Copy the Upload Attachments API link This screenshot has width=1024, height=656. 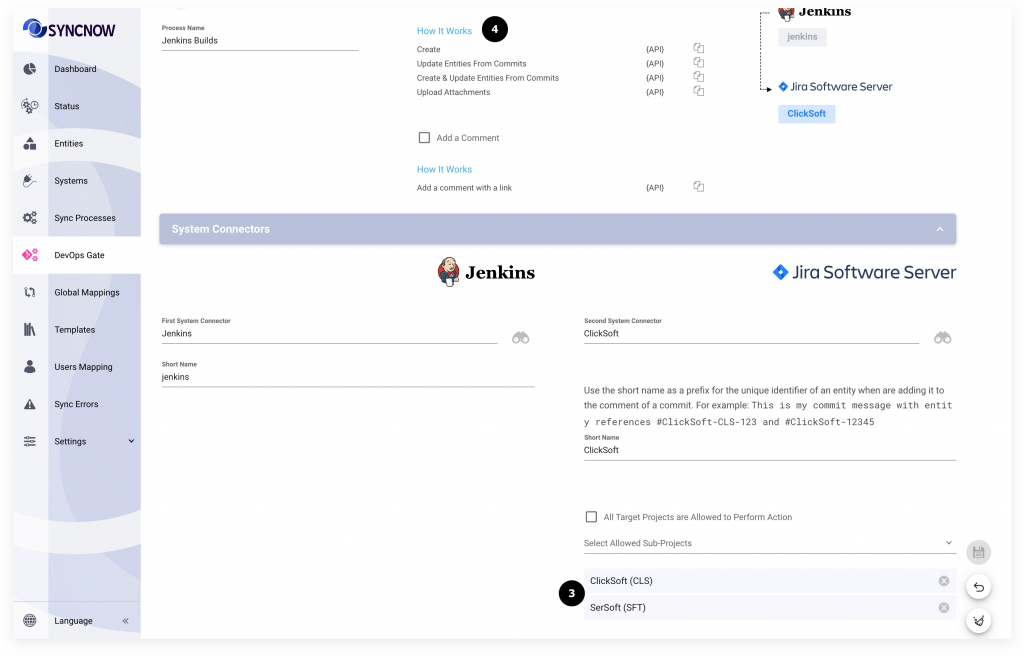point(698,91)
